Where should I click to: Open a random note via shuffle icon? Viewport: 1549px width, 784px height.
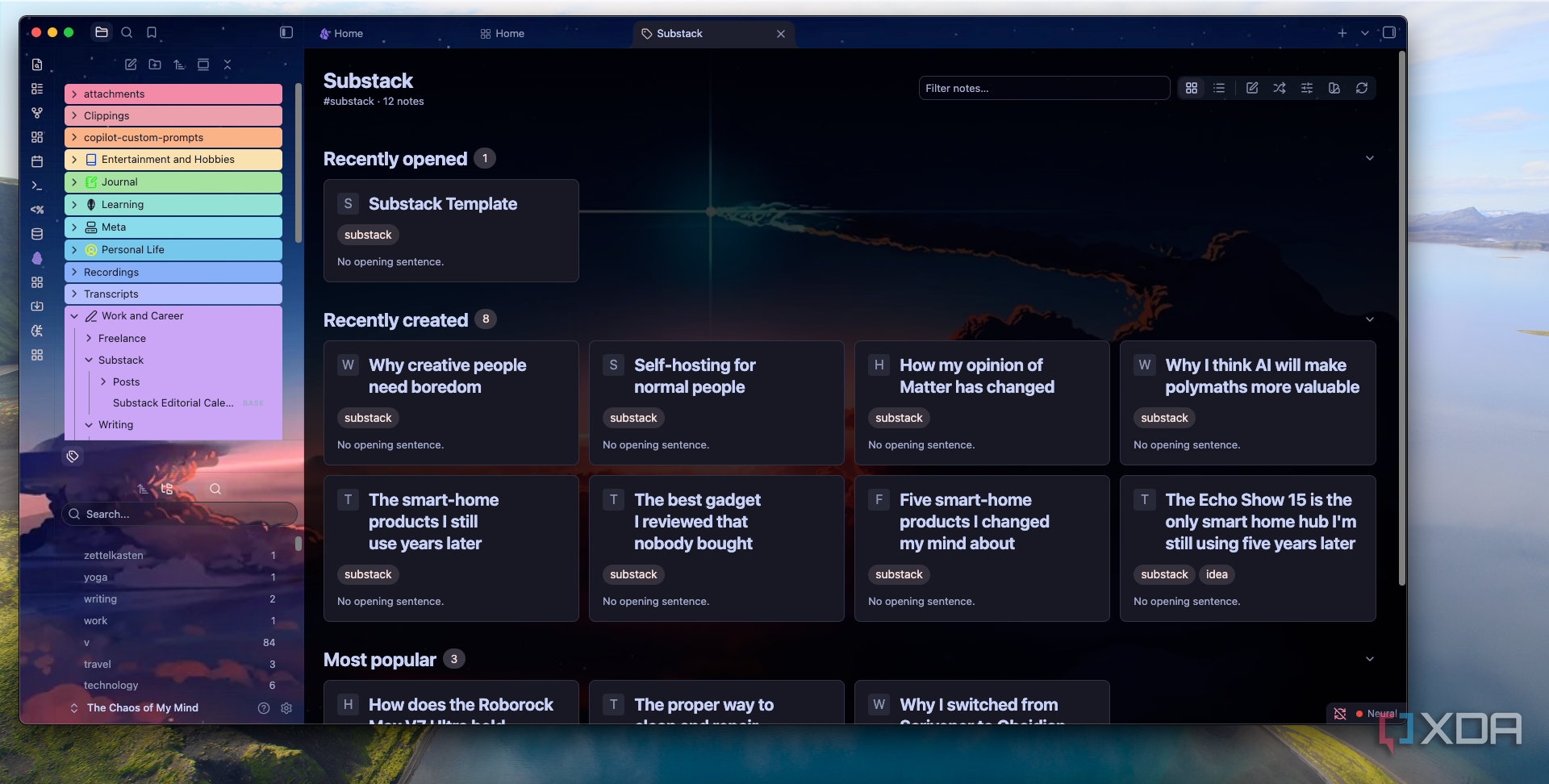(1280, 88)
